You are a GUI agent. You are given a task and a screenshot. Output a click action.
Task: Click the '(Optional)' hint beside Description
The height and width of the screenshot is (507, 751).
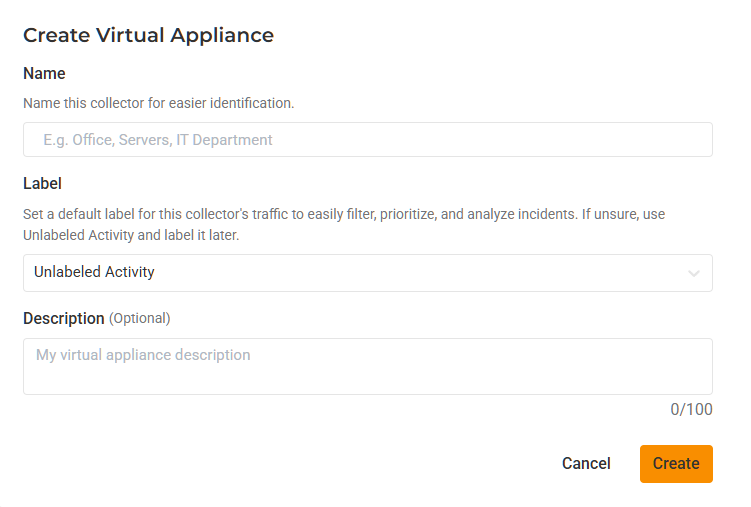140,318
